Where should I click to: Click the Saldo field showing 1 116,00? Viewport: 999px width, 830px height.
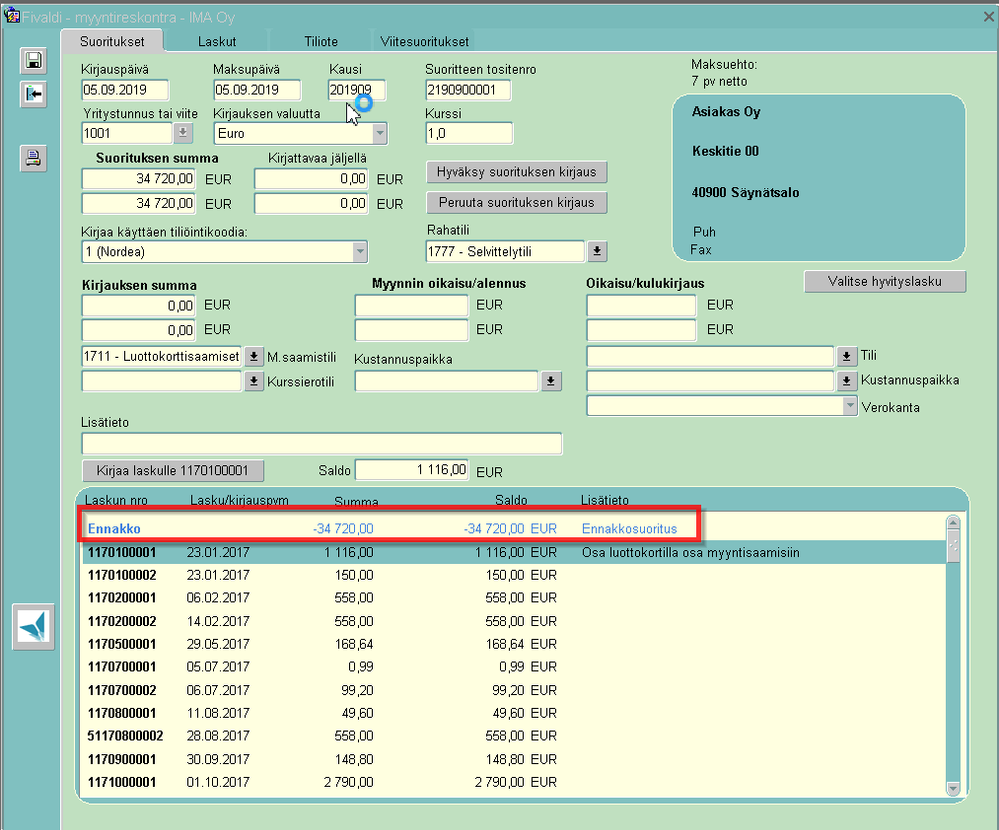(412, 470)
